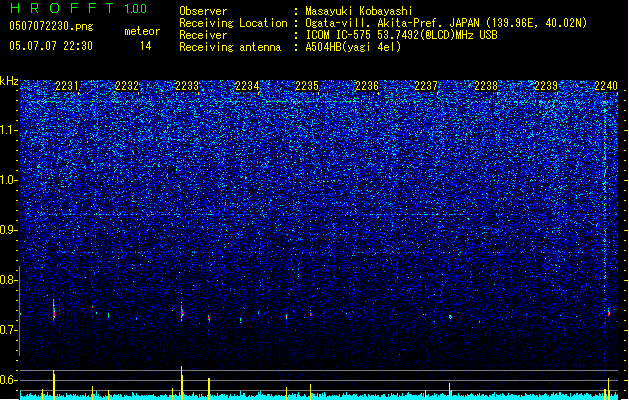Click time marker 2239

(x=546, y=86)
